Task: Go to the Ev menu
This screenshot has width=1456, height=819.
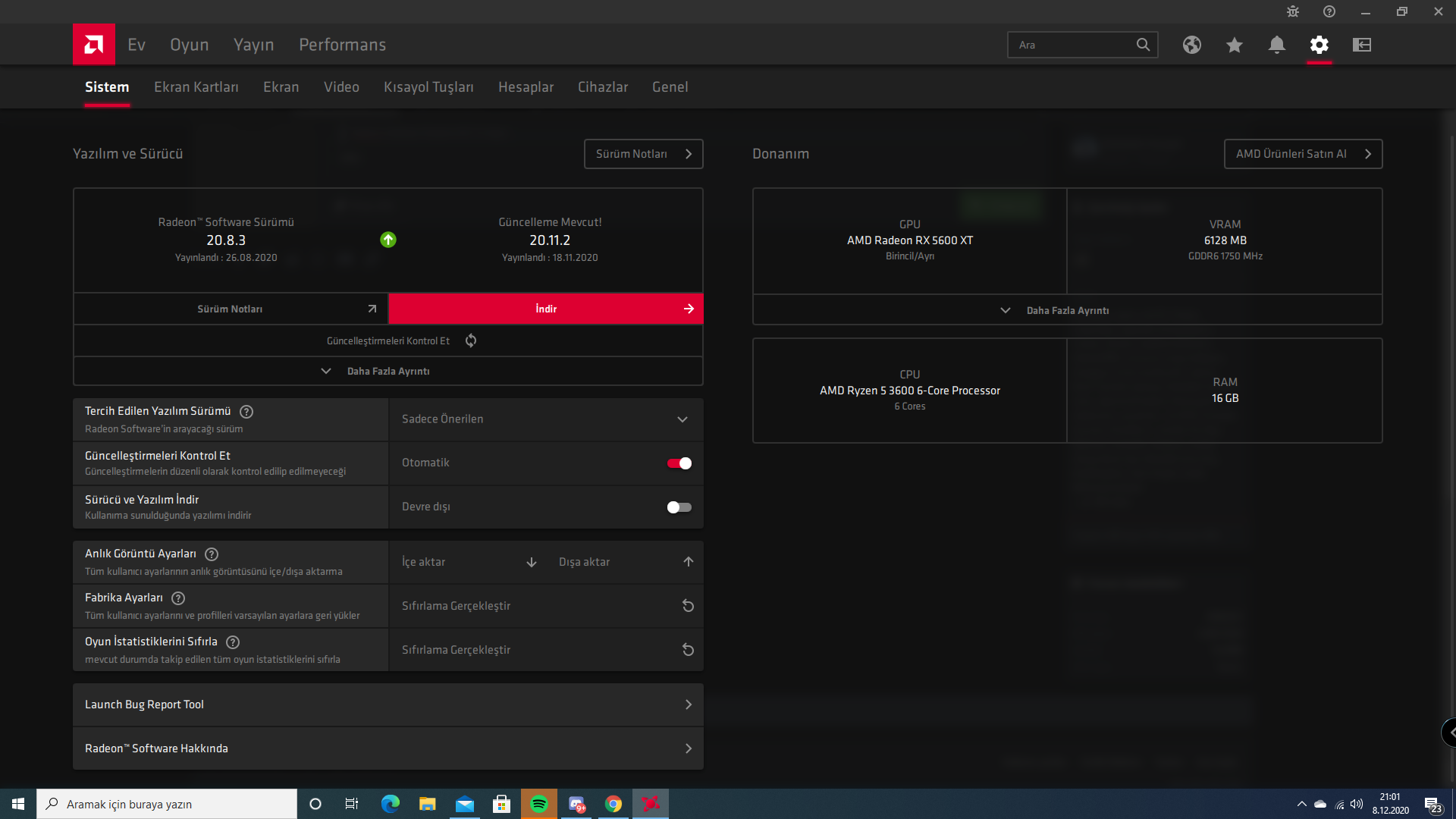Action: click(x=136, y=45)
